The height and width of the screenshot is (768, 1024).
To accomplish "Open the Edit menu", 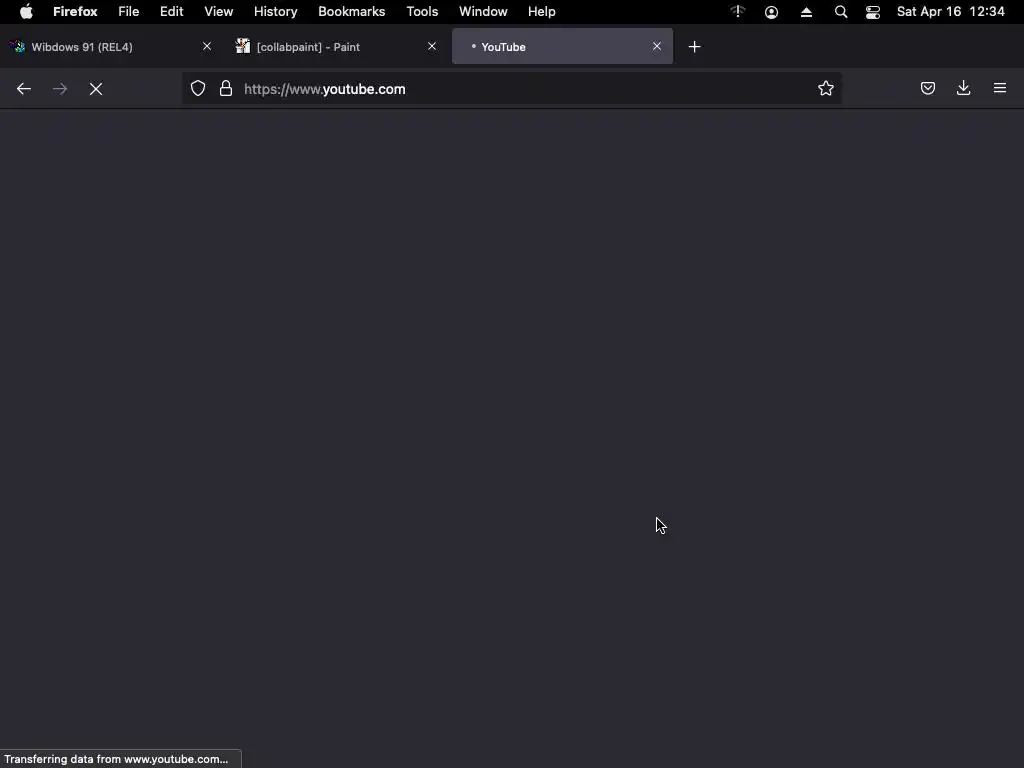I will click(172, 11).
